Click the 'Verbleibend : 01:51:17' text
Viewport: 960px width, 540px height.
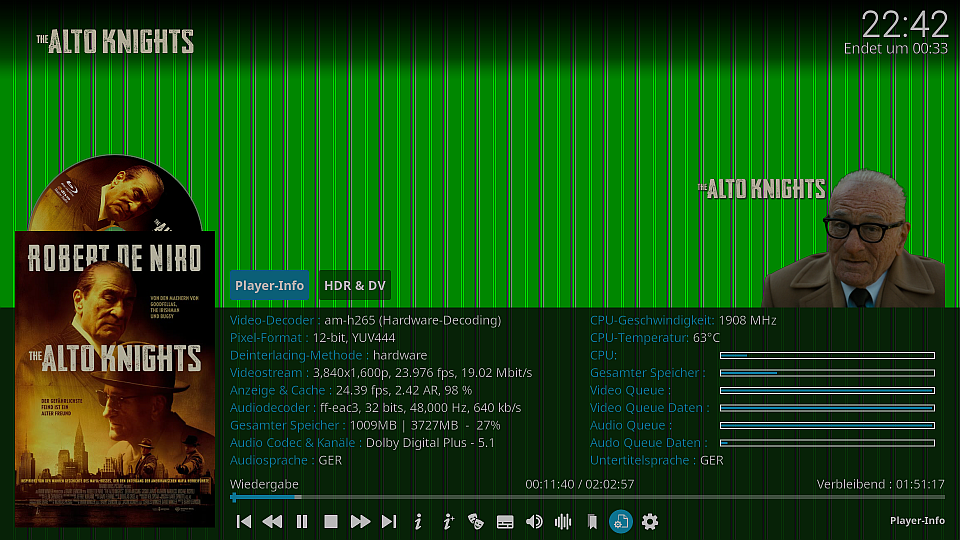880,484
